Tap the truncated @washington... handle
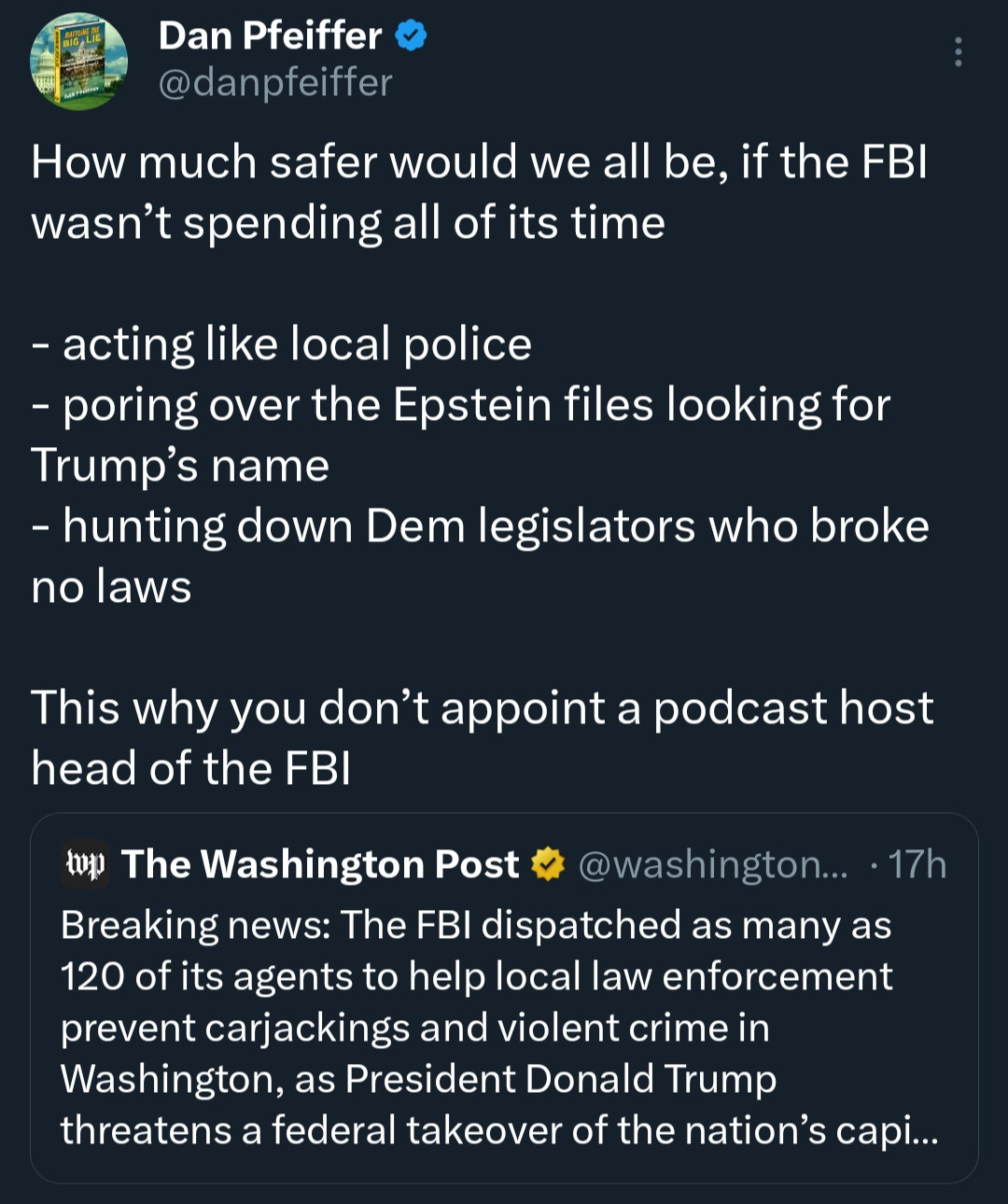 [713, 864]
